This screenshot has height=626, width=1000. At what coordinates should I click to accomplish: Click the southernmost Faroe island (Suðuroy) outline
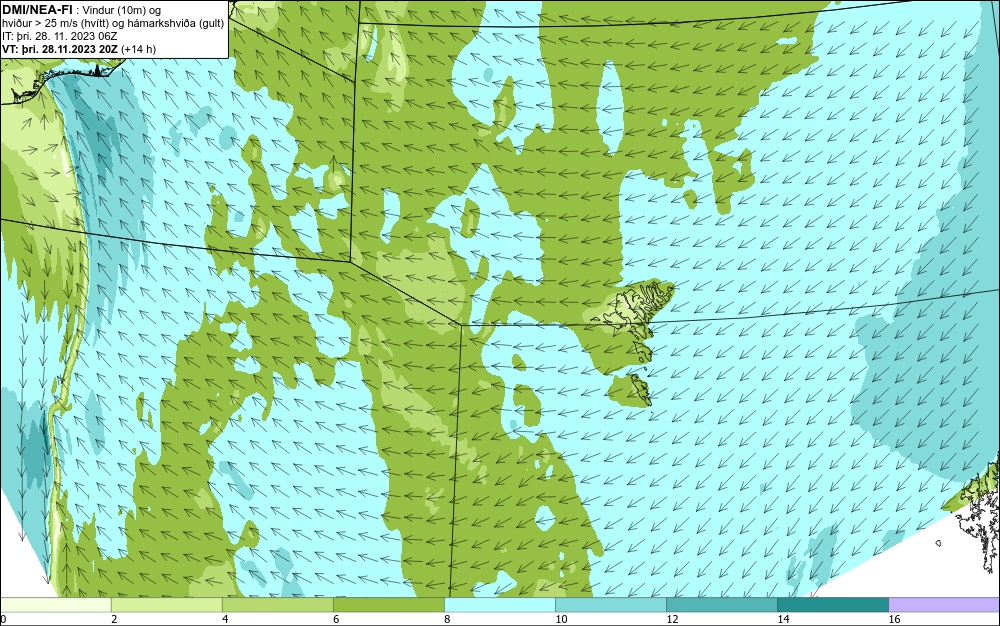pos(641,390)
